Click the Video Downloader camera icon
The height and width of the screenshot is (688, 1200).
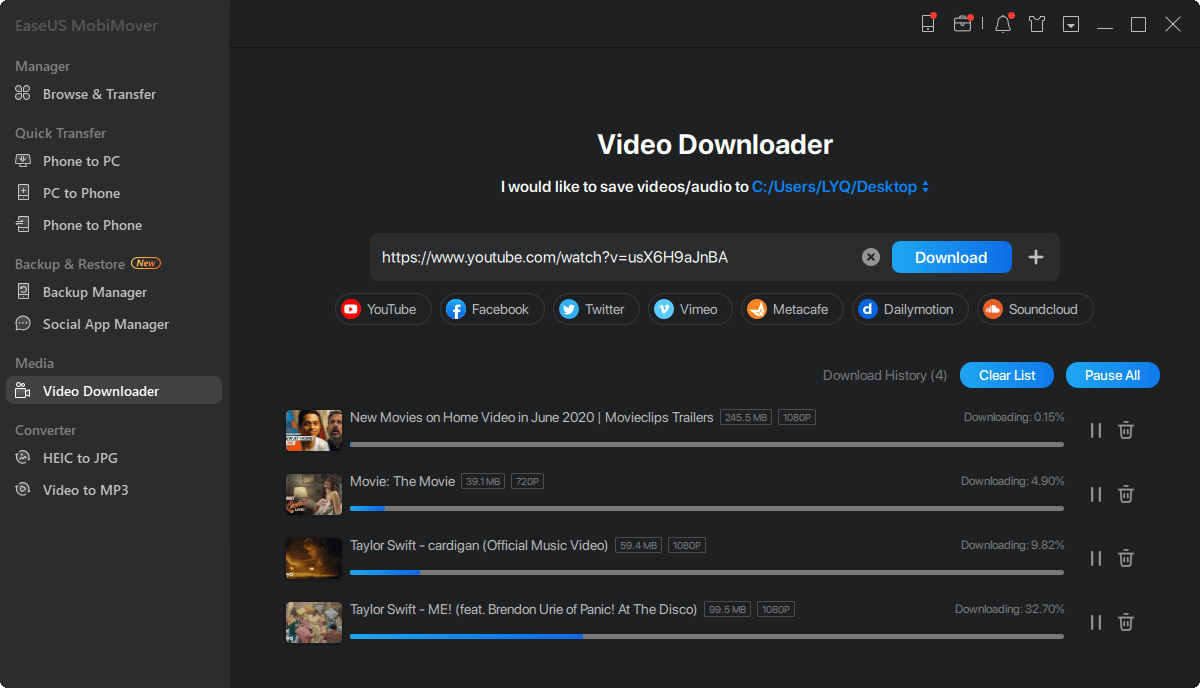pos(23,391)
